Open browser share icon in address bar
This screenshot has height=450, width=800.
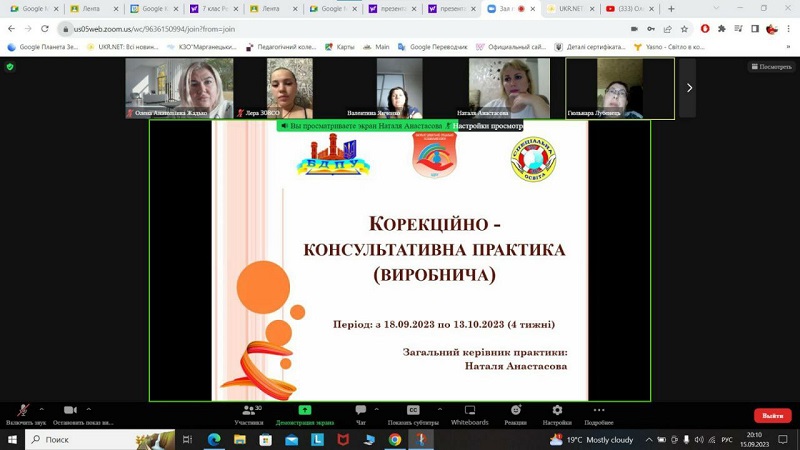click(667, 29)
